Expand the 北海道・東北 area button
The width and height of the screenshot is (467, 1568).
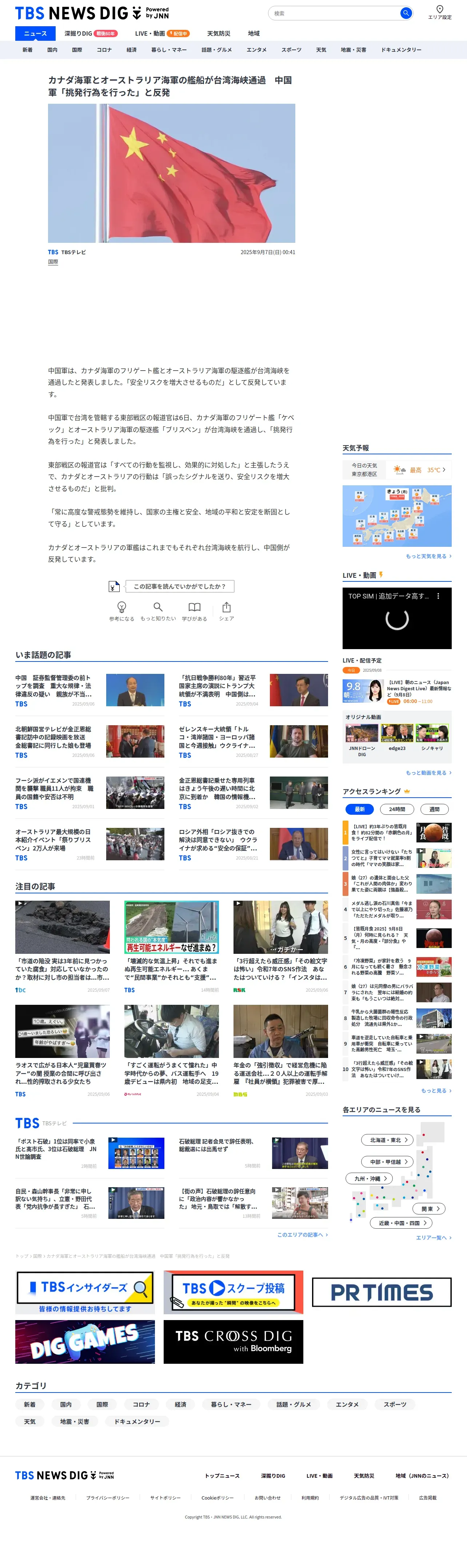(388, 1140)
